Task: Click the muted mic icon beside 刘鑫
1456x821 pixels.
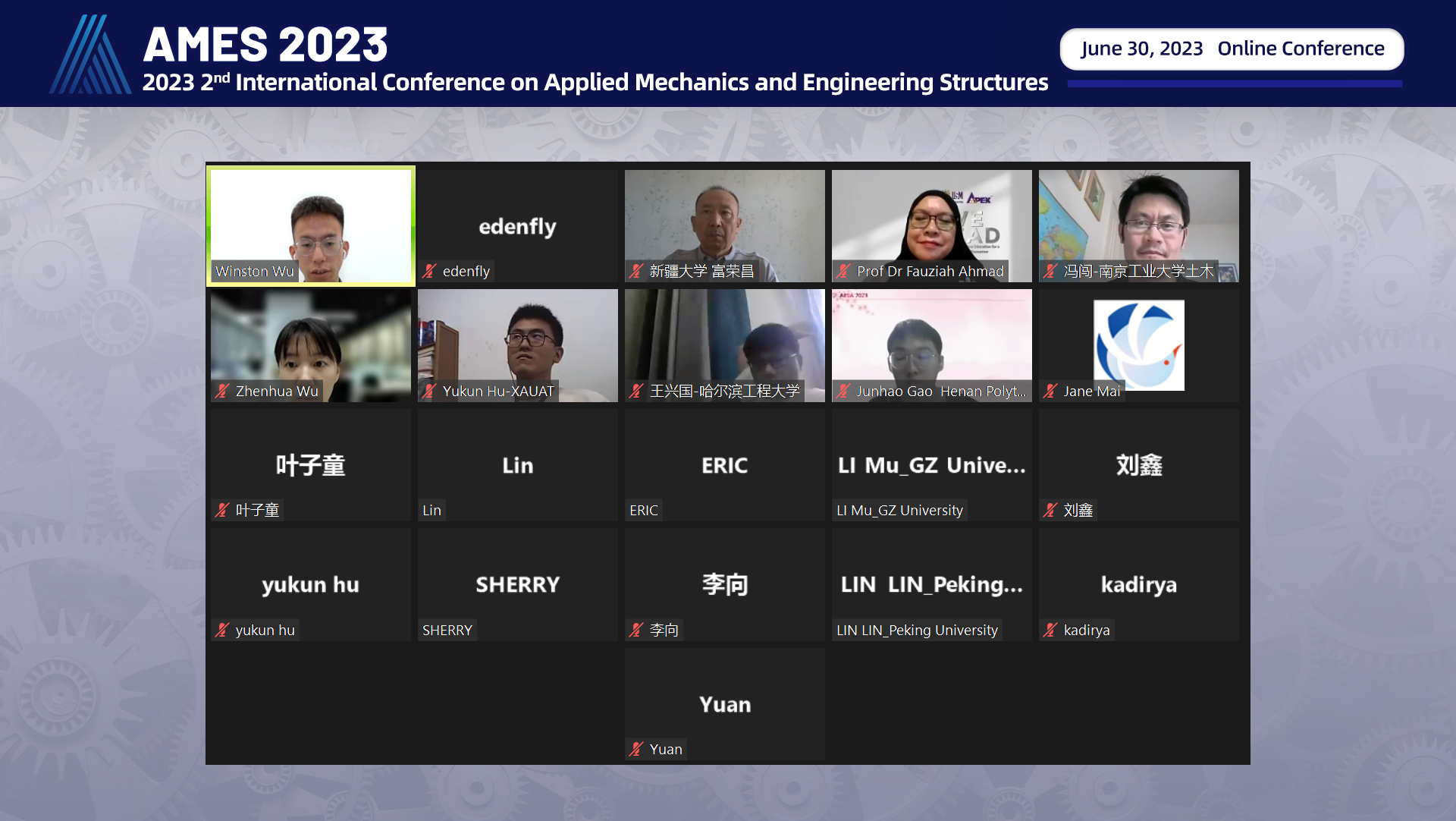Action: tap(1051, 510)
